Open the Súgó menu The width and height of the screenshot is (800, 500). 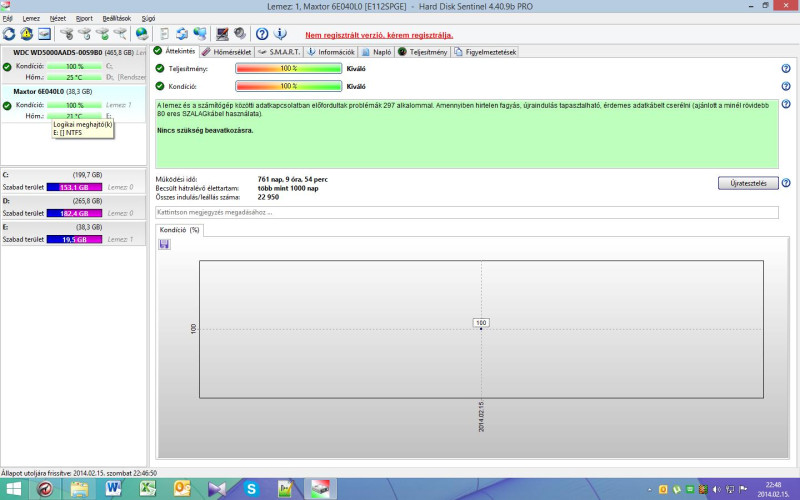[x=148, y=18]
